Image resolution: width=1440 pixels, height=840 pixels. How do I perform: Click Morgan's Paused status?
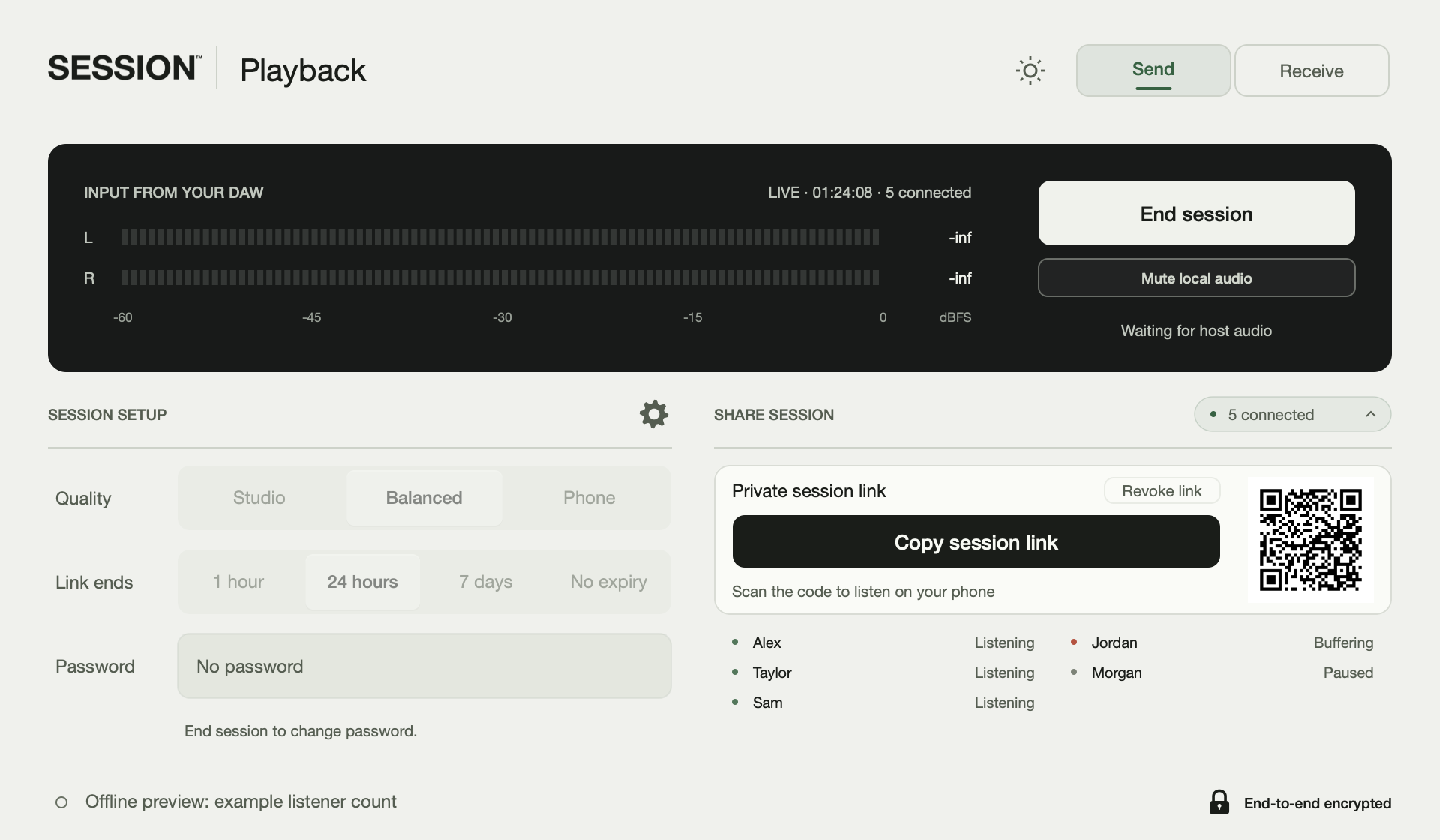1348,673
